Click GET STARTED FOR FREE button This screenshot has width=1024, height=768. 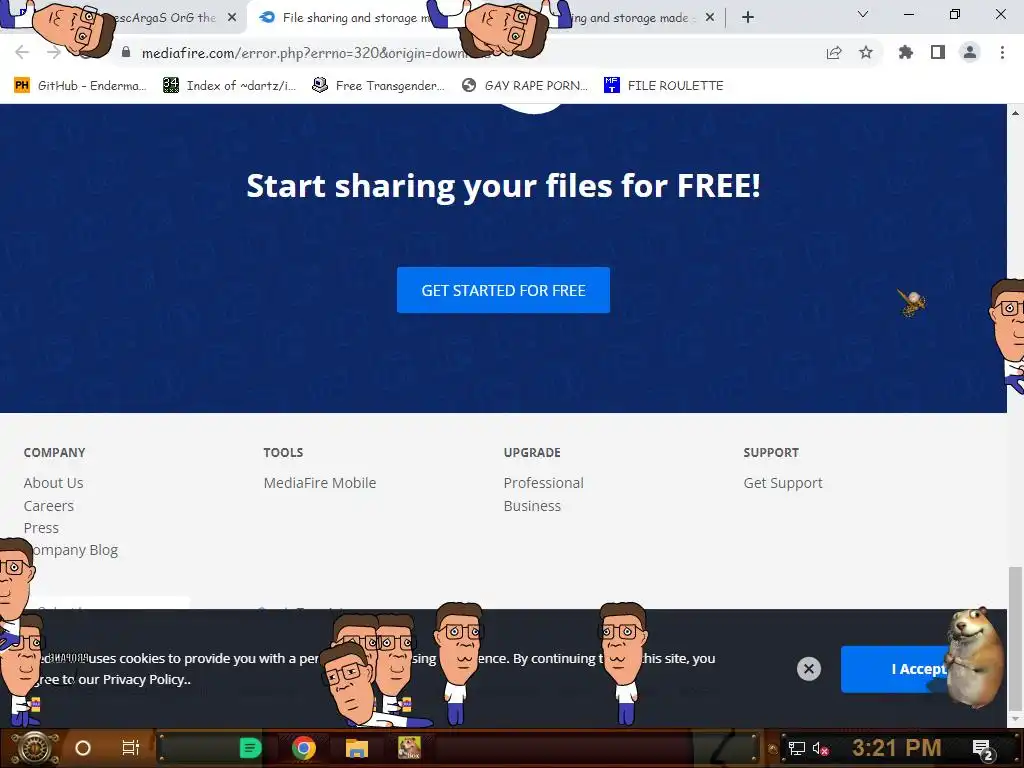504,290
